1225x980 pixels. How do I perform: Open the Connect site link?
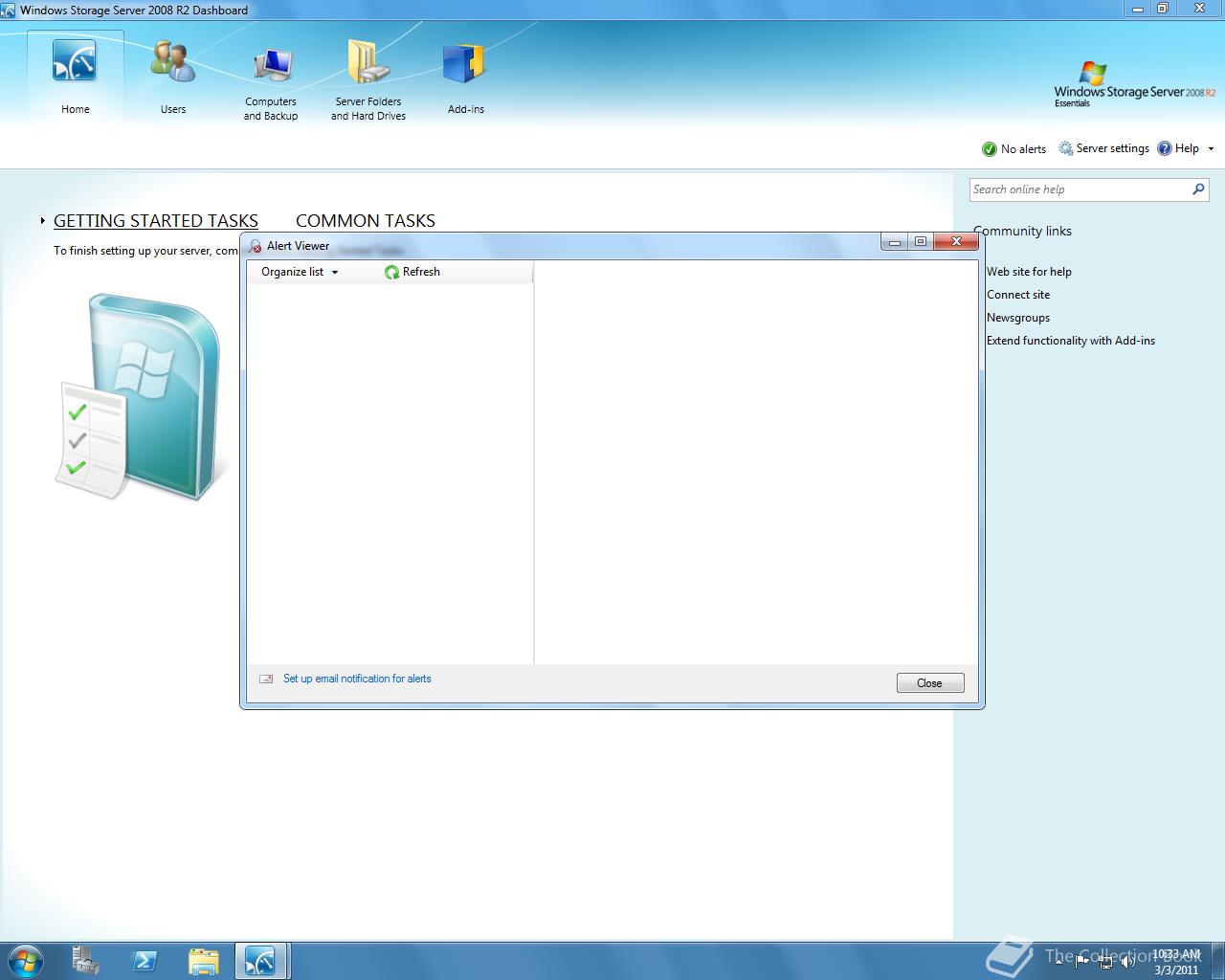[x=1018, y=295]
